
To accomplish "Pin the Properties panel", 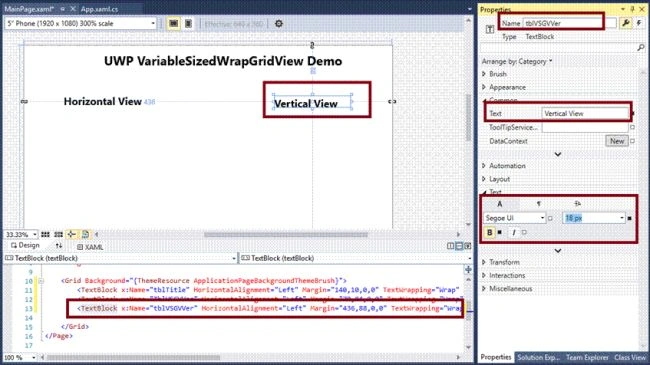I will click(x=632, y=9).
